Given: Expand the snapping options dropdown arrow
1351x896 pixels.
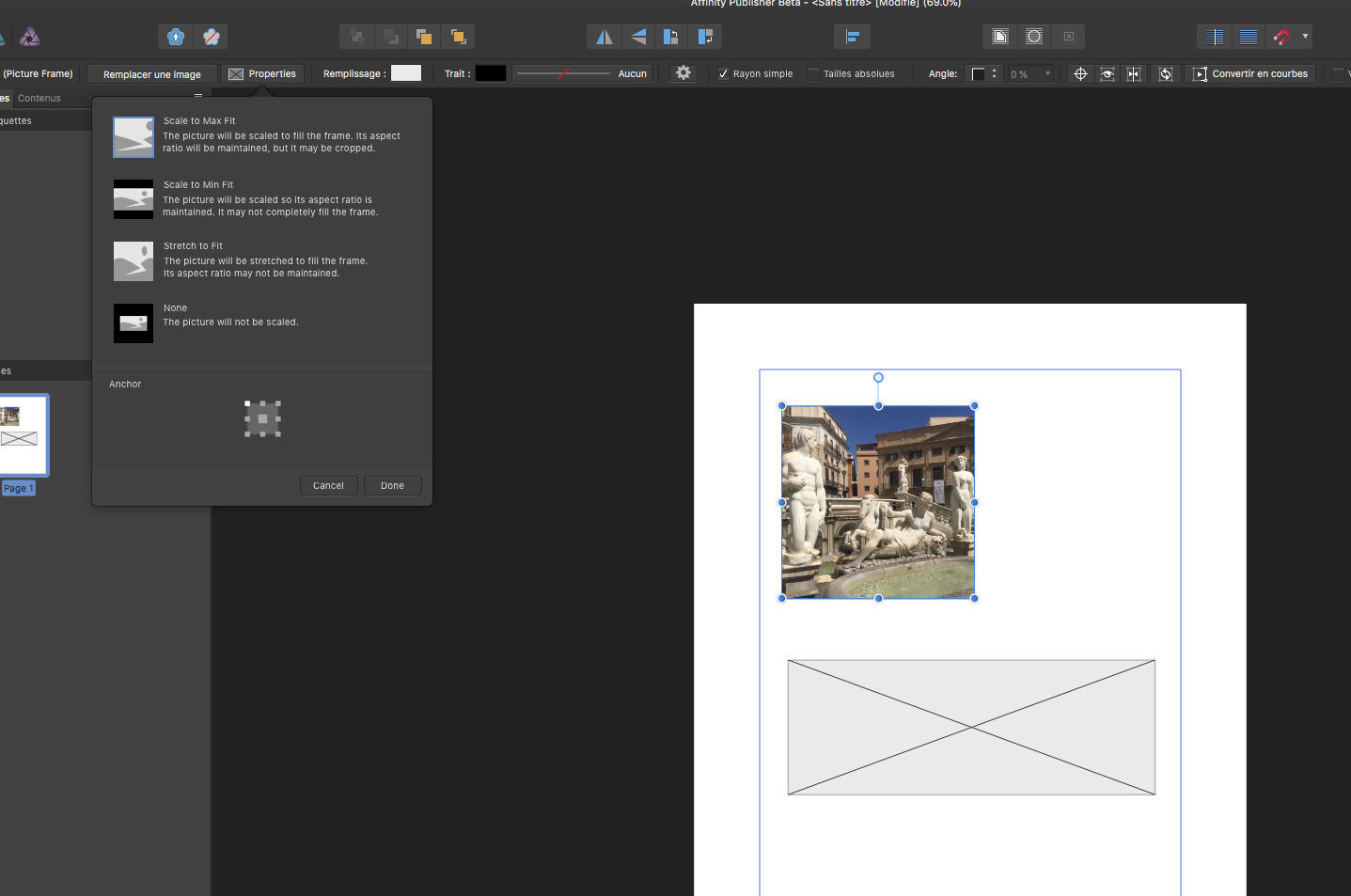Looking at the screenshot, I should 1305,37.
